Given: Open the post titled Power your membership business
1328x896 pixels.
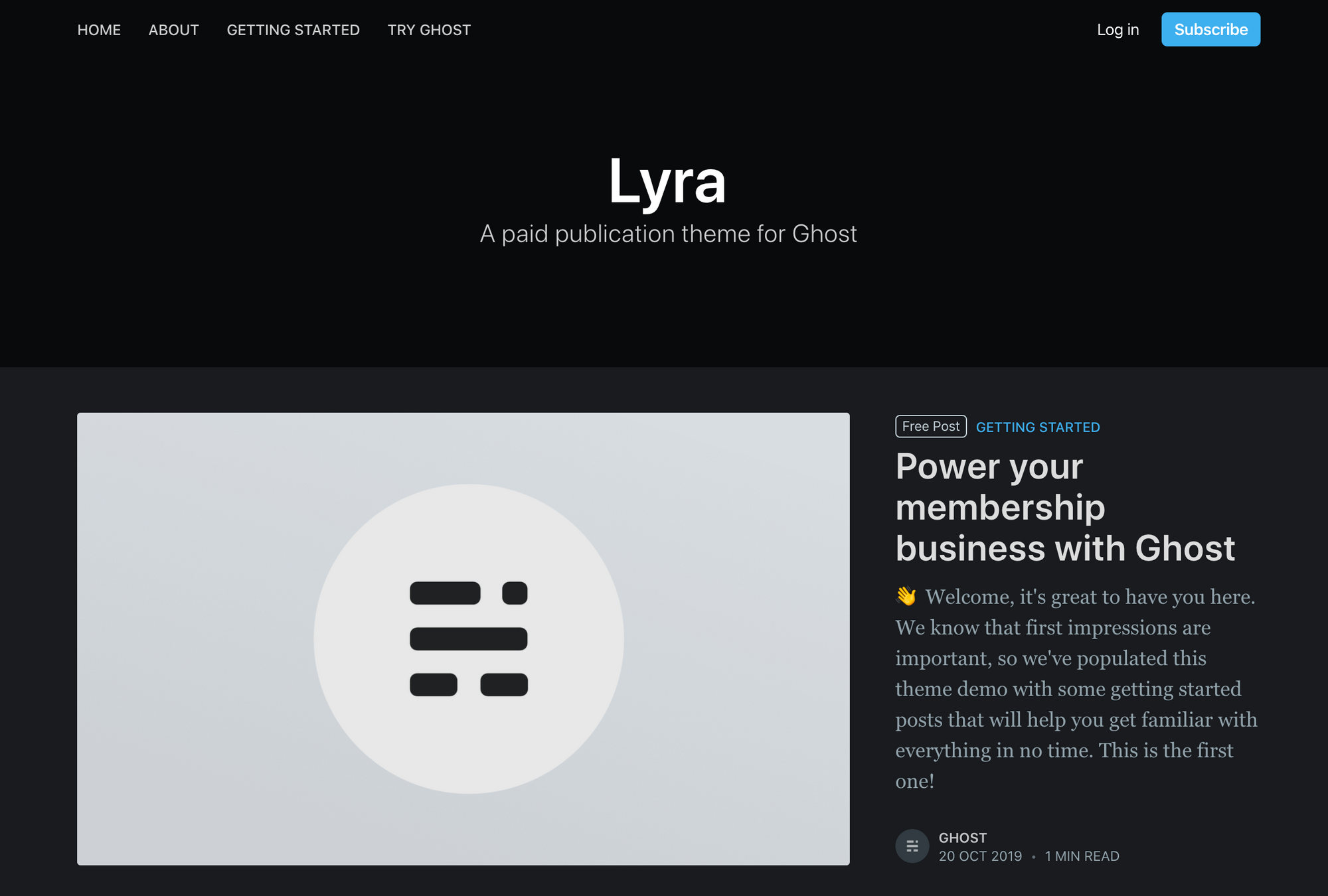Looking at the screenshot, I should [1064, 506].
